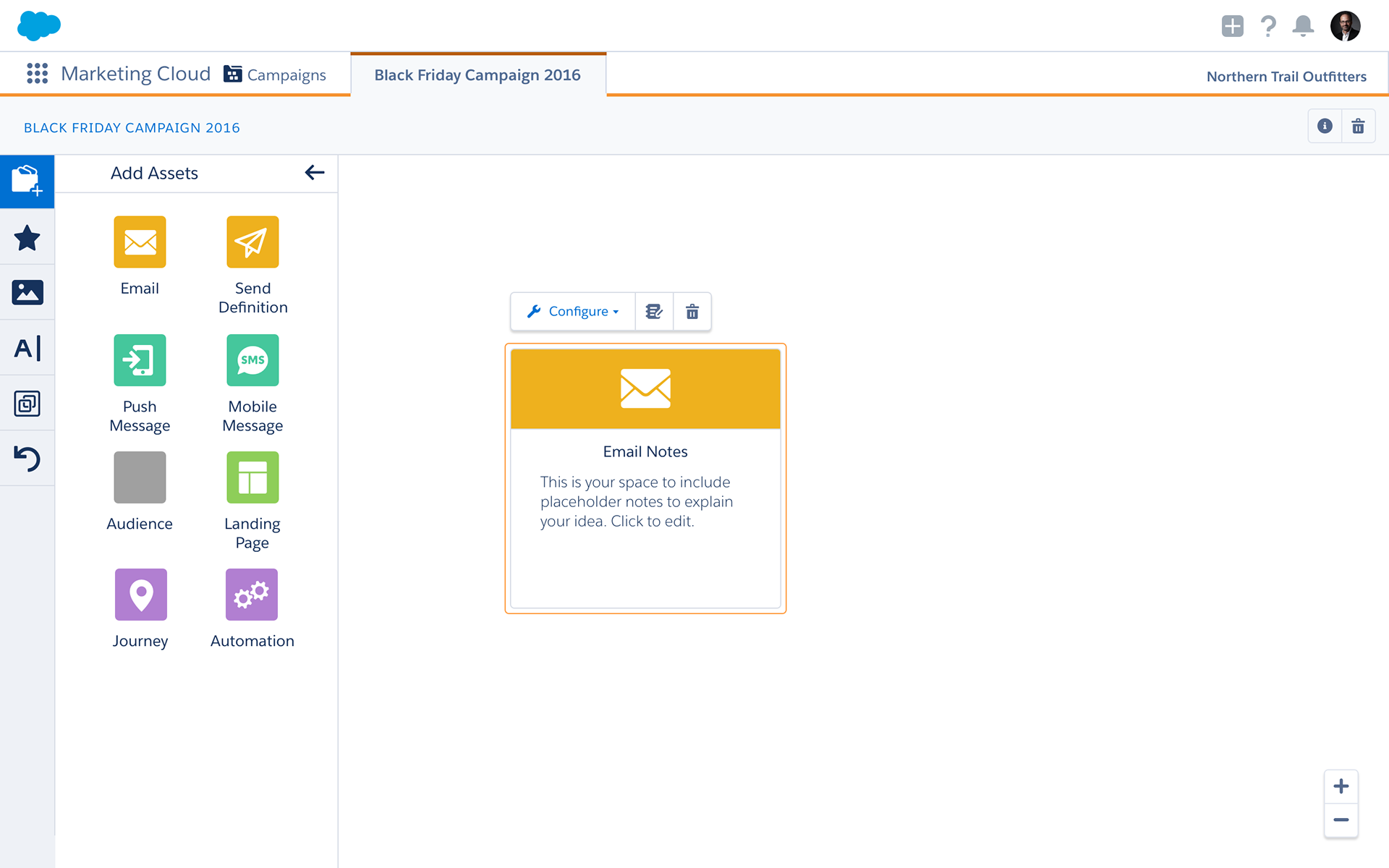
Task: Open the image sidebar icon
Action: (x=27, y=292)
